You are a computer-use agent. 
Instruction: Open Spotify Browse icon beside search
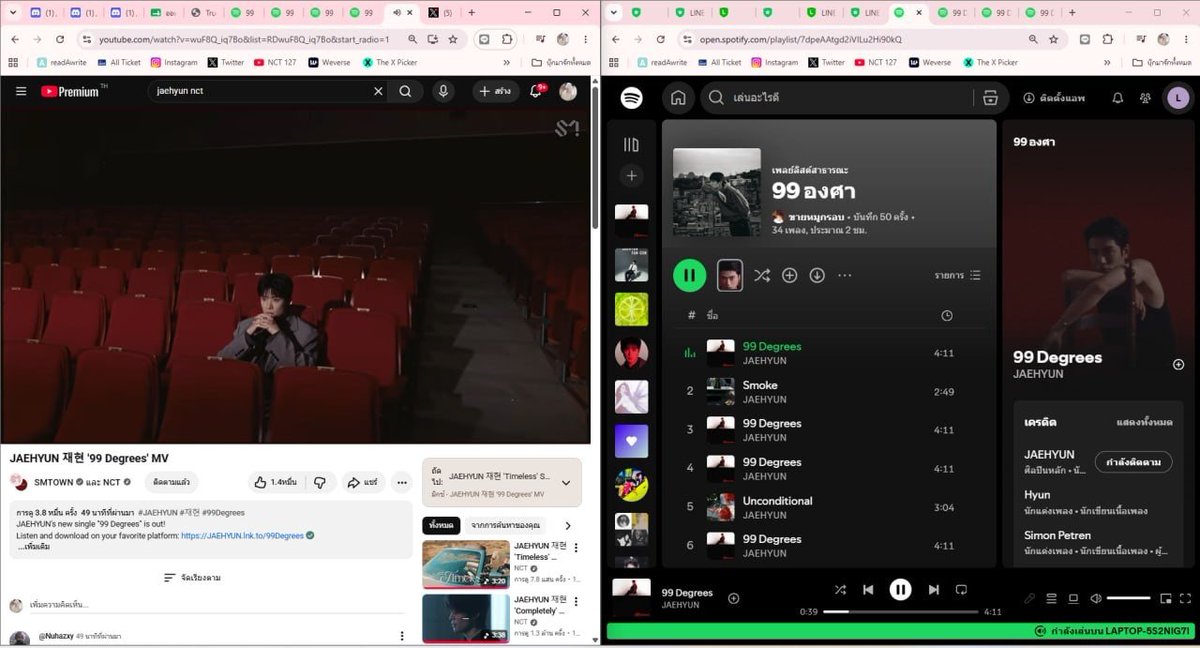pos(990,98)
